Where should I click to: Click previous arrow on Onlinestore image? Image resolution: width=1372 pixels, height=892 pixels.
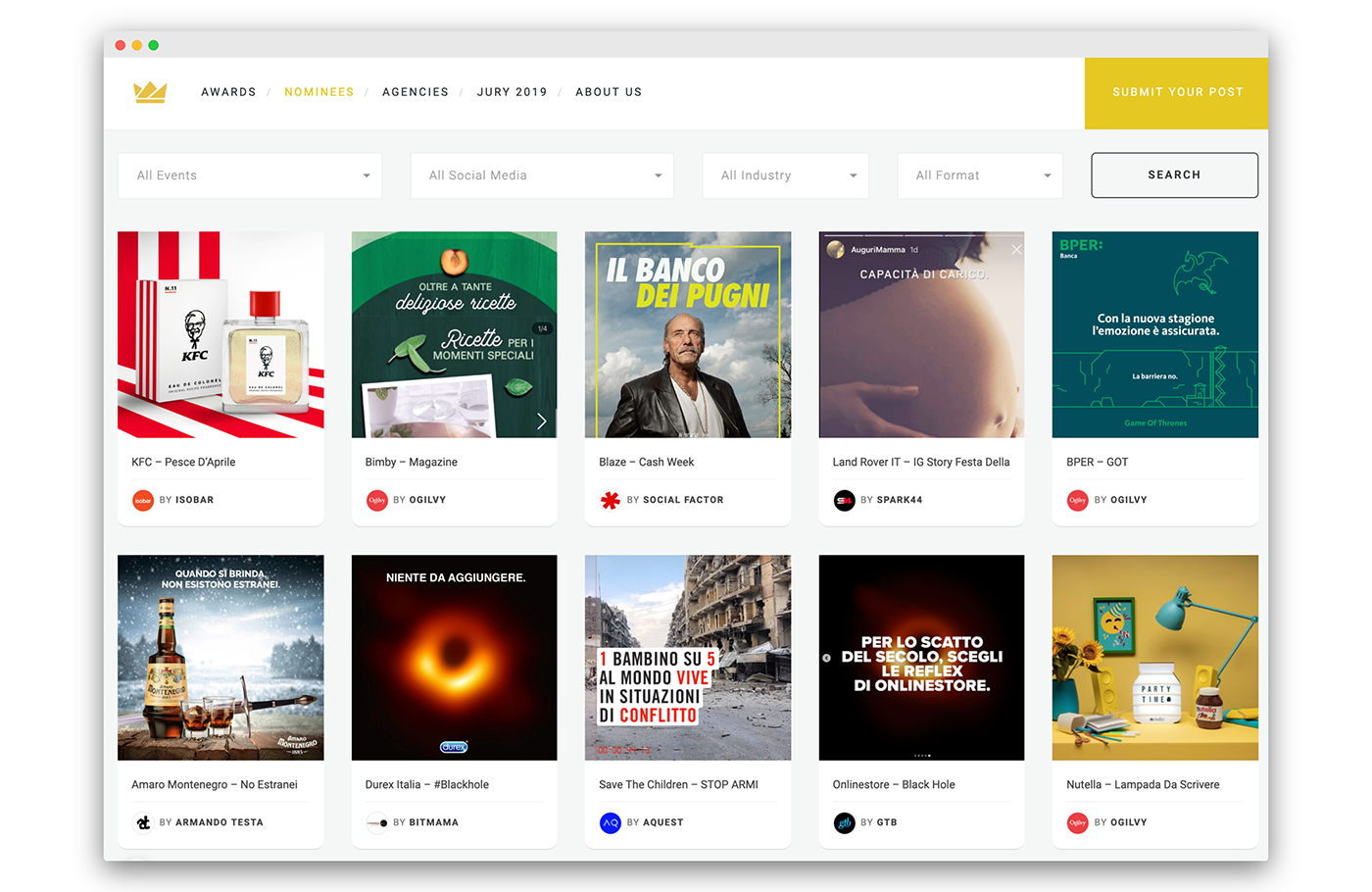click(x=826, y=658)
